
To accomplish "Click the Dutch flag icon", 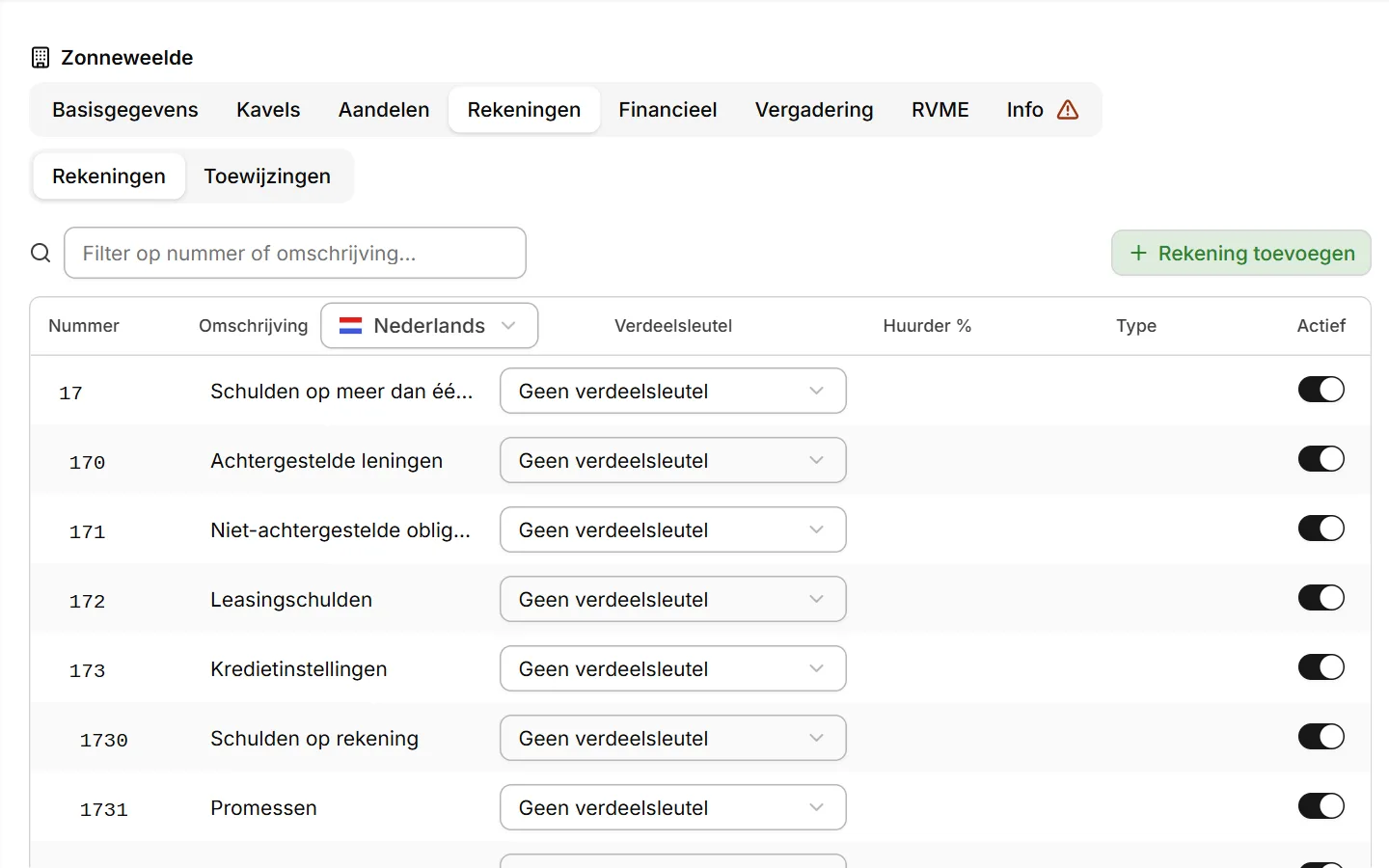I will (x=350, y=326).
